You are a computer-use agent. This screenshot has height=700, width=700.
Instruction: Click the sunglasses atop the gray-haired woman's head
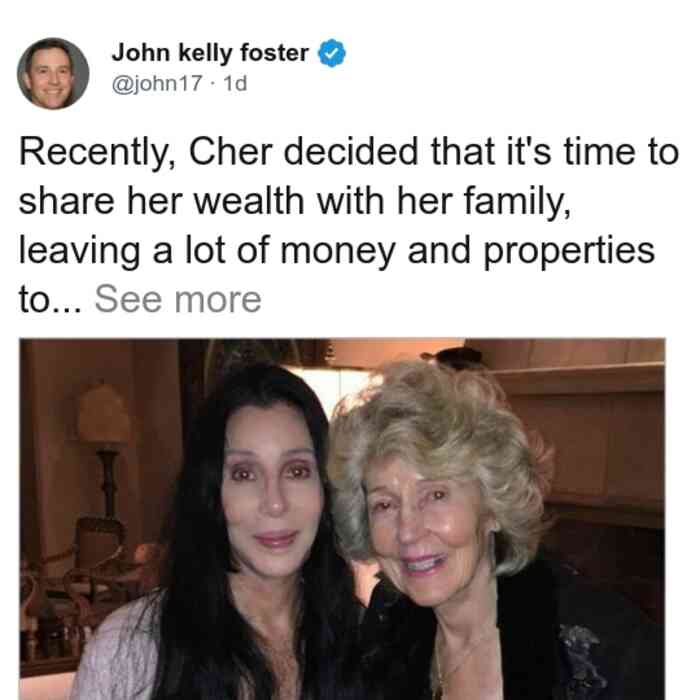[452, 357]
